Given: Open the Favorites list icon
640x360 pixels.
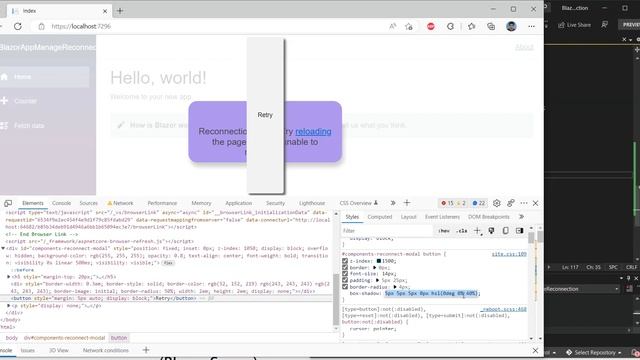Looking at the screenshot, I should coord(472,27).
